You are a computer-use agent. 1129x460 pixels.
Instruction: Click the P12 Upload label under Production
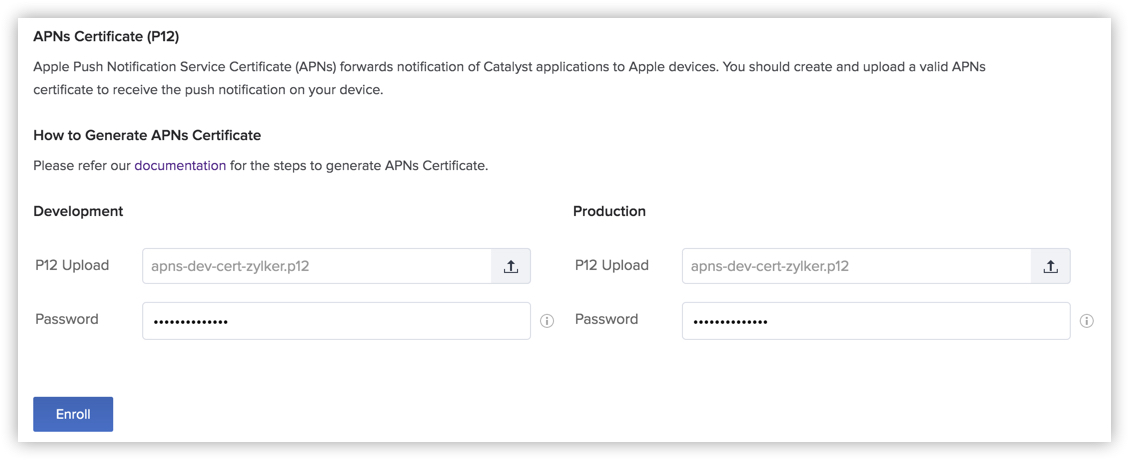[x=612, y=265]
